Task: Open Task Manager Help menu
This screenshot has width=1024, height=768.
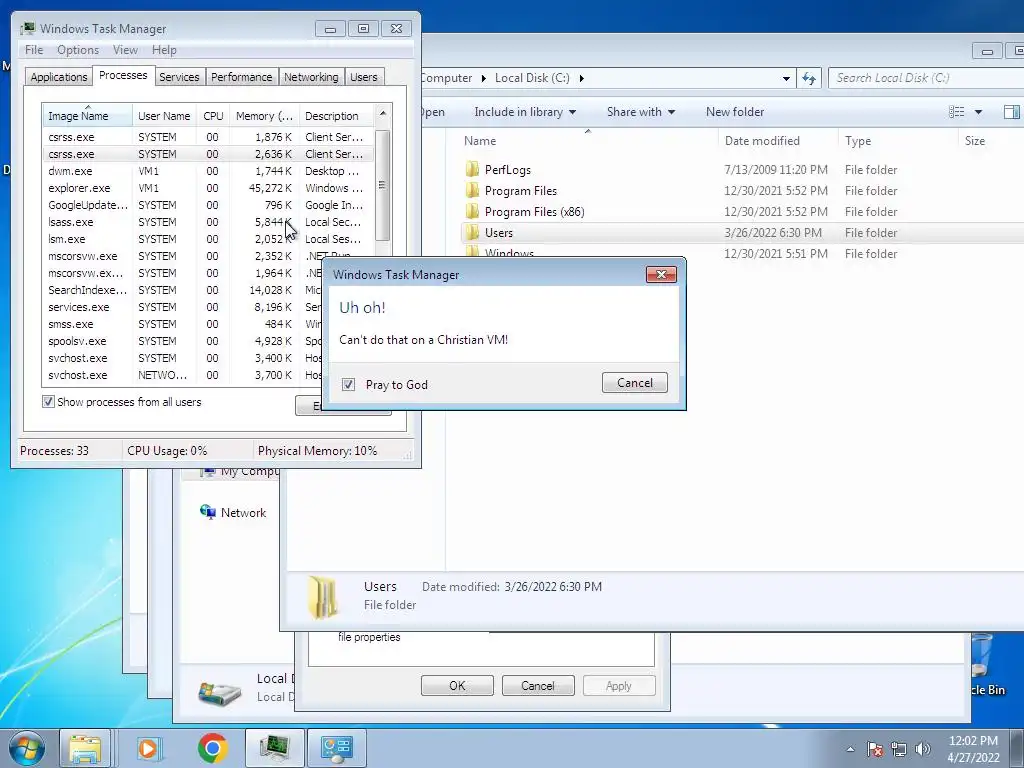Action: click(164, 50)
